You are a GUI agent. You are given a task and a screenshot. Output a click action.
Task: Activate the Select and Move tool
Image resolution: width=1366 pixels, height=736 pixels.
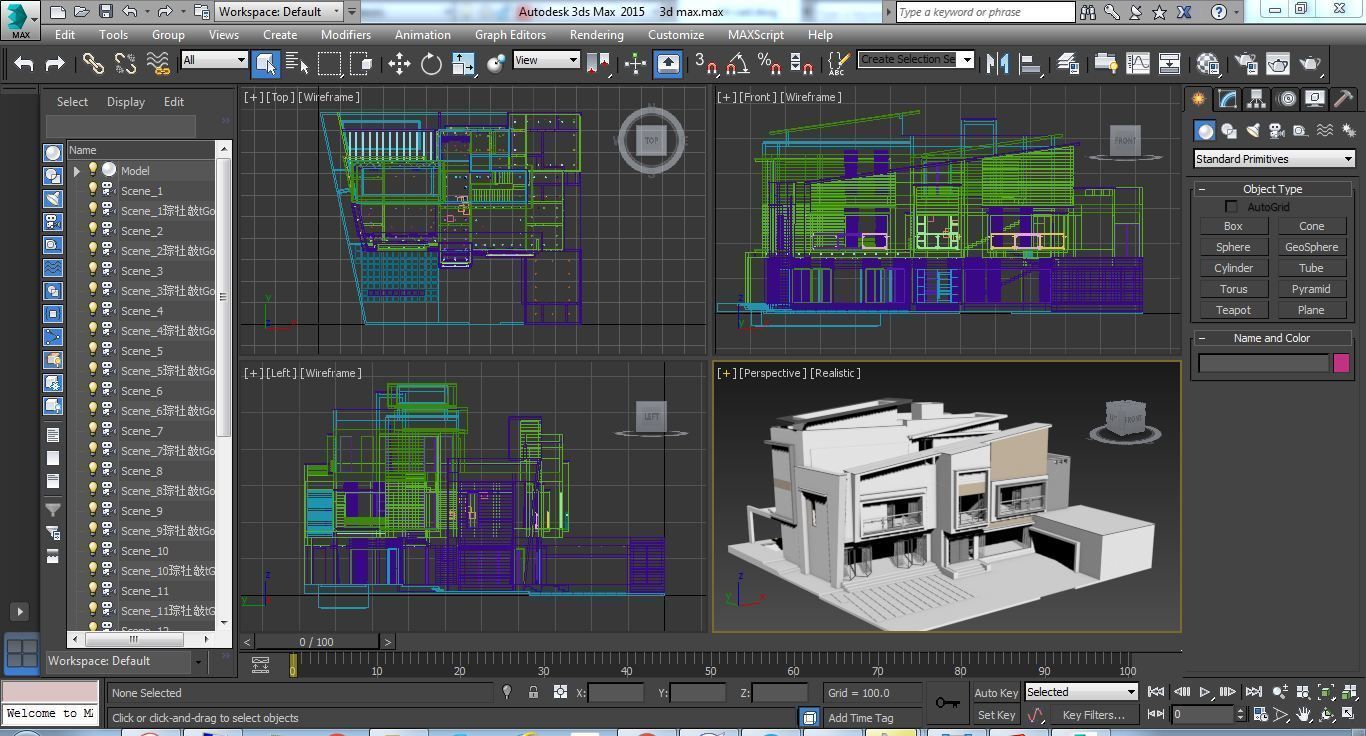point(399,64)
